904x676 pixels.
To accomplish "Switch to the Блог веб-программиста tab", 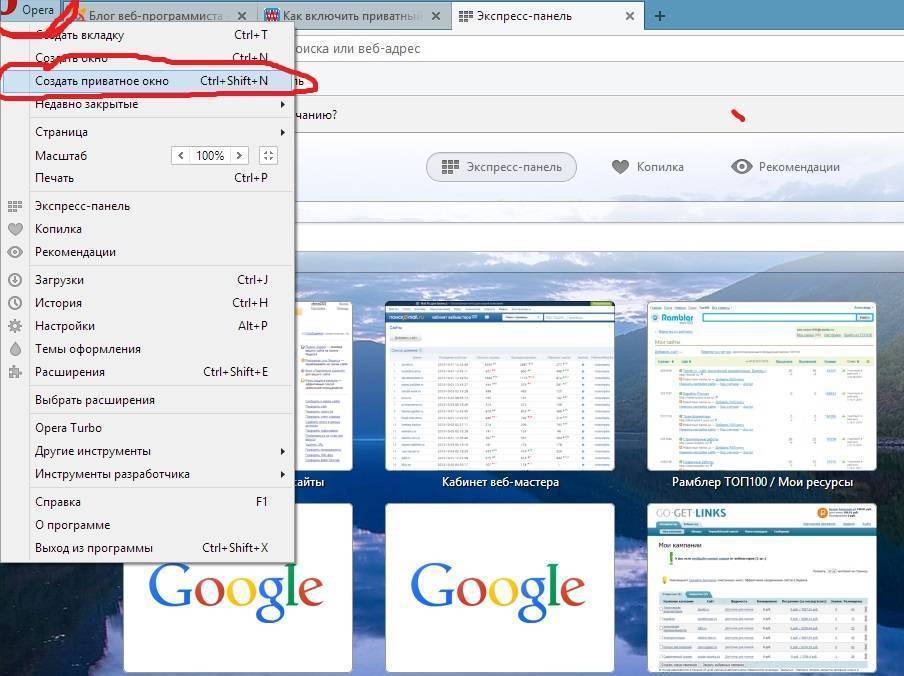I will [x=156, y=16].
